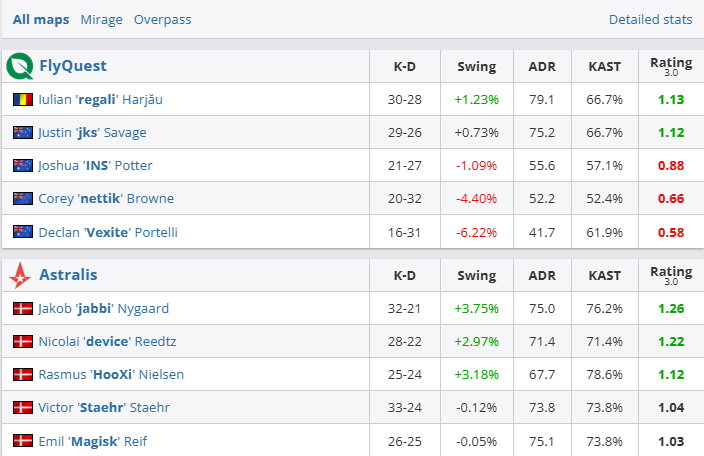Open the Astralis team name link
This screenshot has width=704, height=456.
(x=68, y=274)
